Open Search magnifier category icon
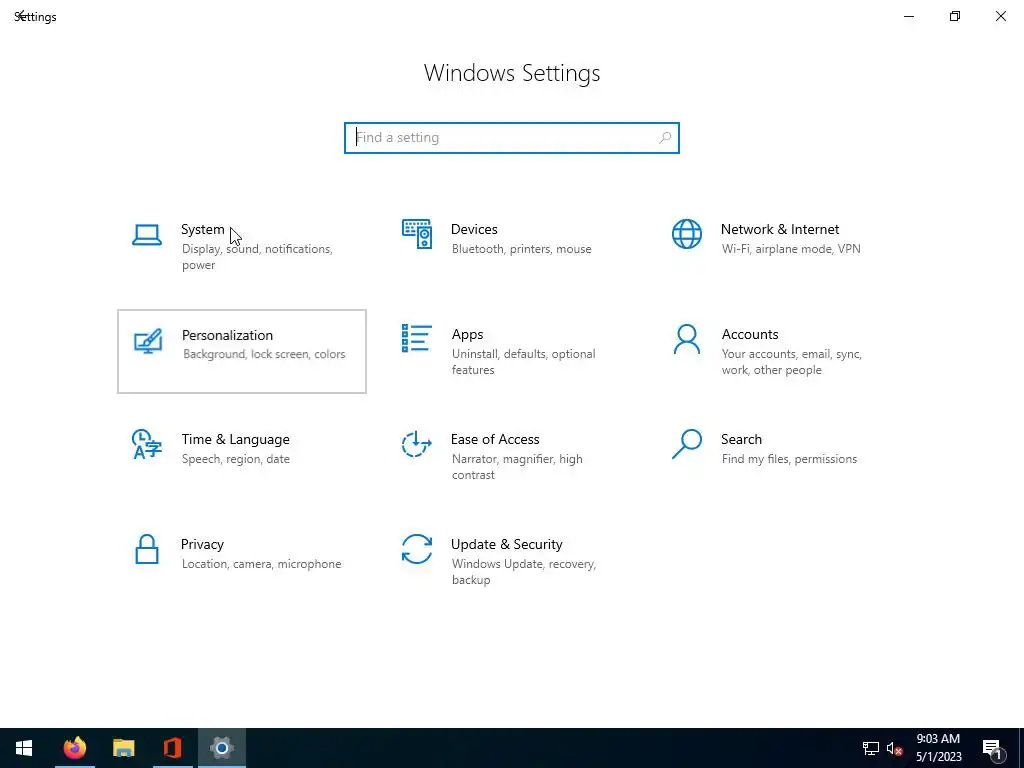This screenshot has height=768, width=1024. coord(687,444)
